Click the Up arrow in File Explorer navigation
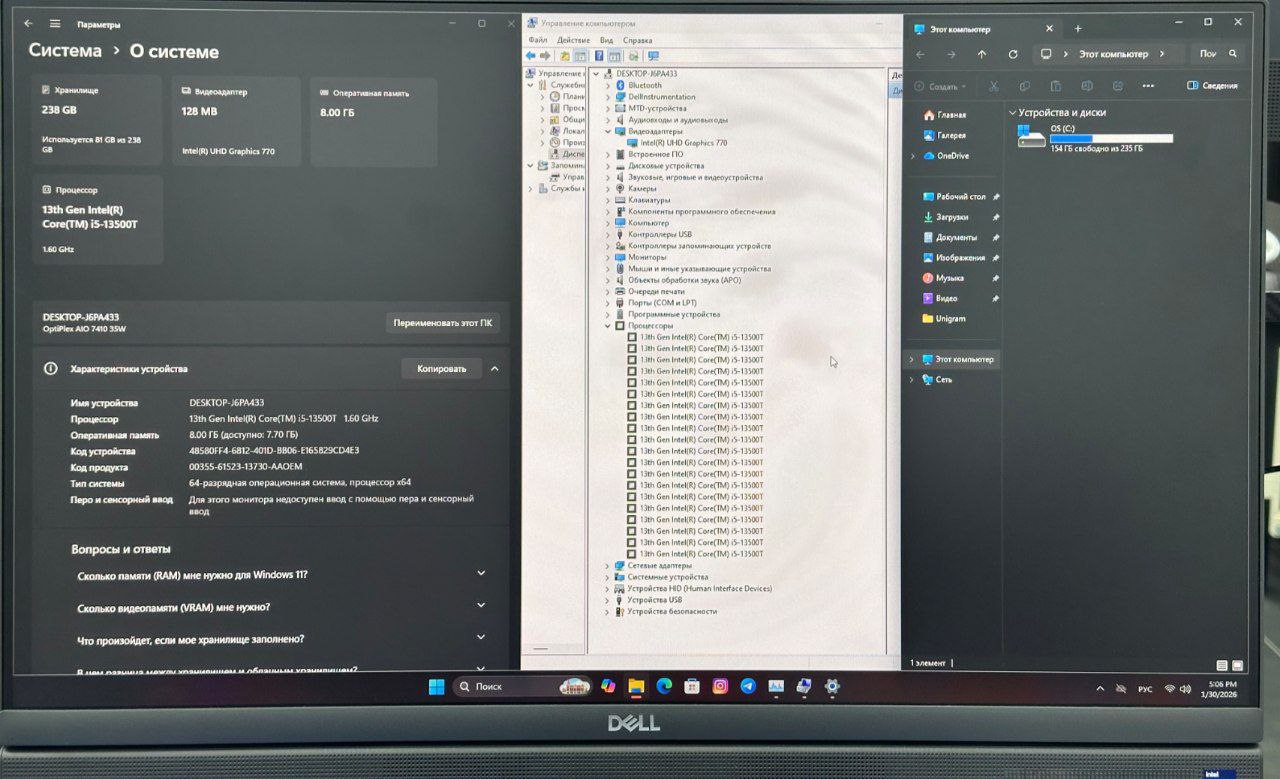Image resolution: width=1280 pixels, height=779 pixels. [x=982, y=55]
